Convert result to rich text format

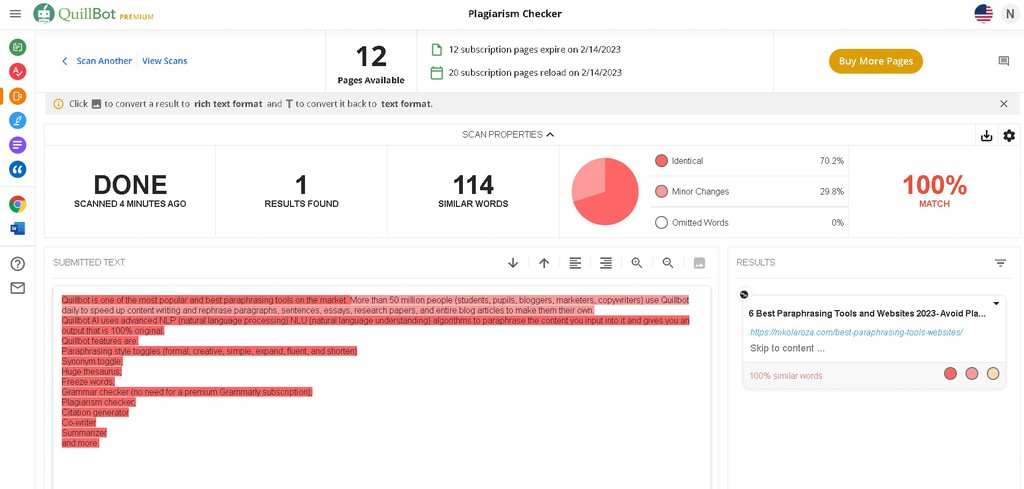[x=699, y=262]
